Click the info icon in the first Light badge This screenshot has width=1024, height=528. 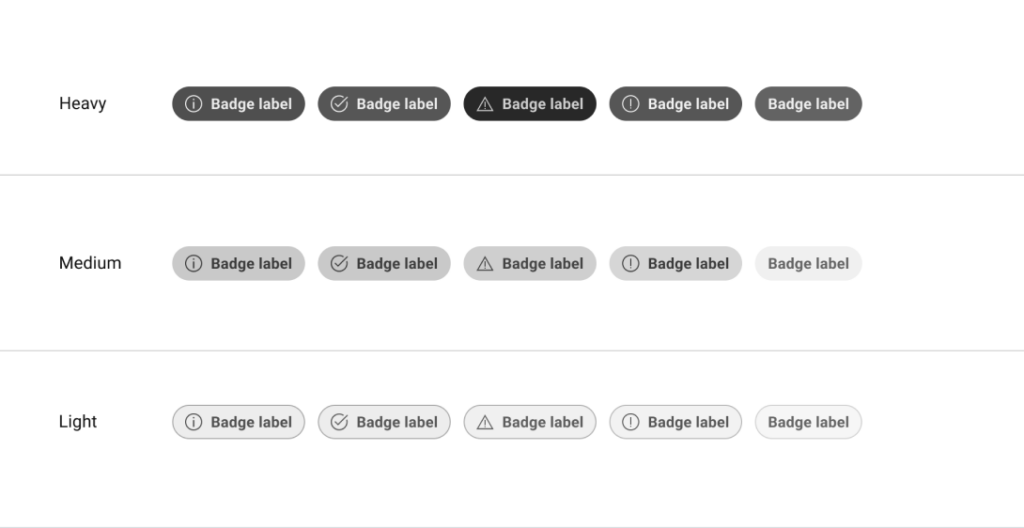[x=194, y=422]
